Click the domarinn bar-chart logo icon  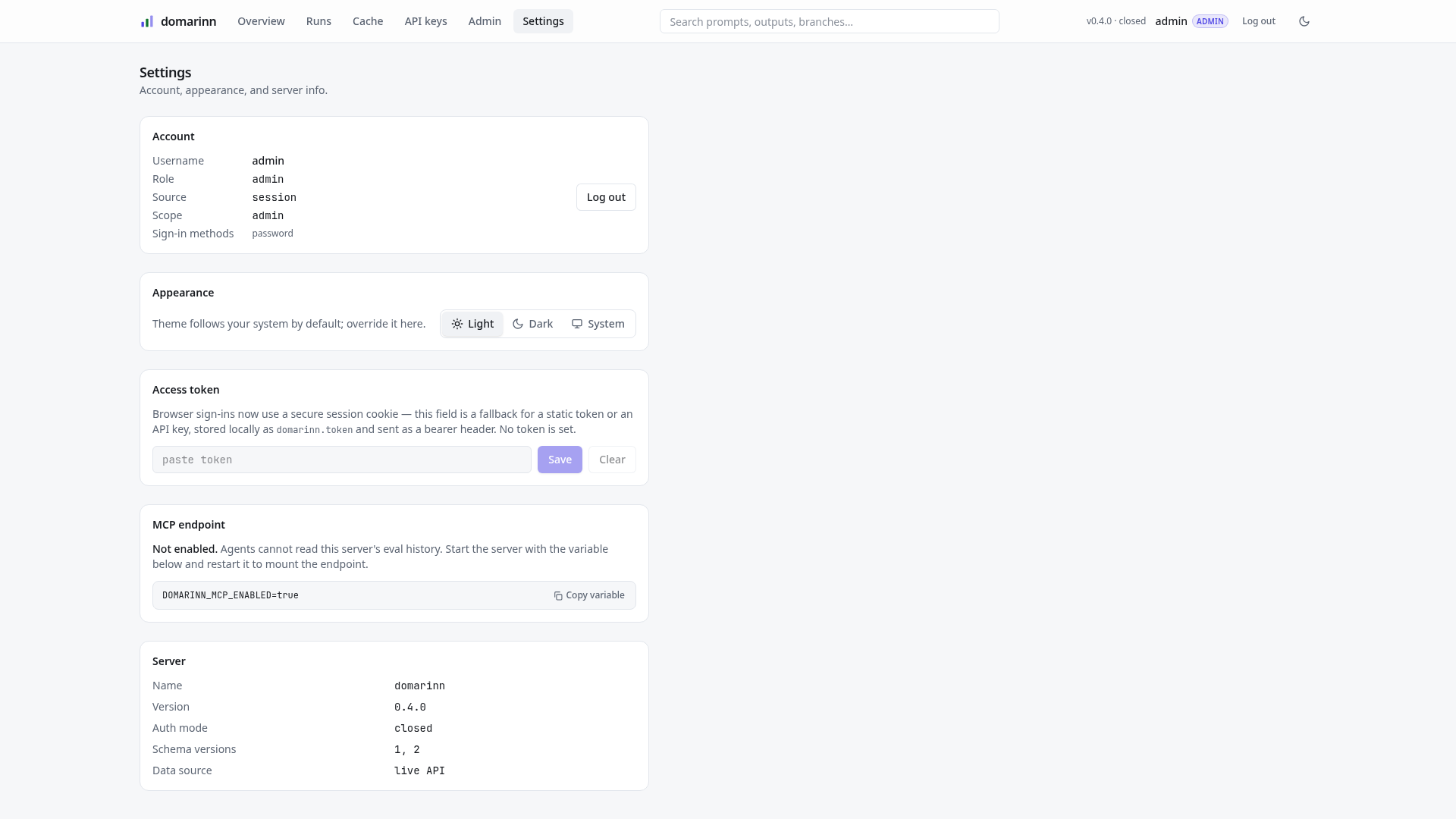coord(147,21)
